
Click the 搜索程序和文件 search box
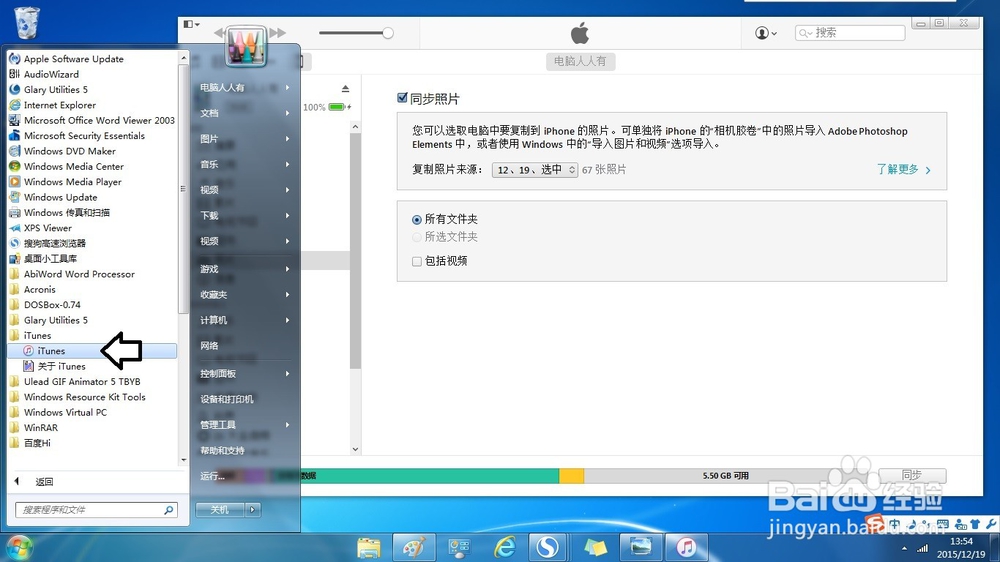click(x=96, y=510)
